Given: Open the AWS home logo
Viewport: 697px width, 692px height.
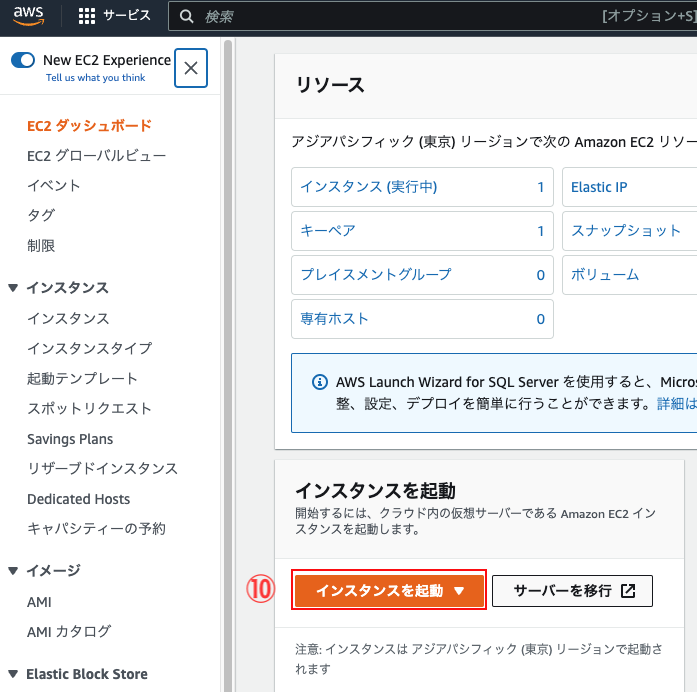Looking at the screenshot, I should point(28,16).
